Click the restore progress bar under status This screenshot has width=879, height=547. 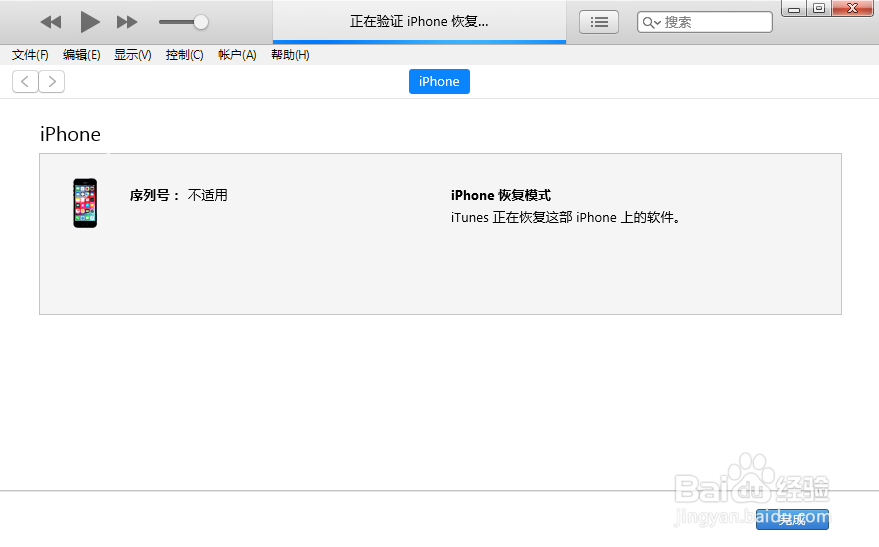419,42
